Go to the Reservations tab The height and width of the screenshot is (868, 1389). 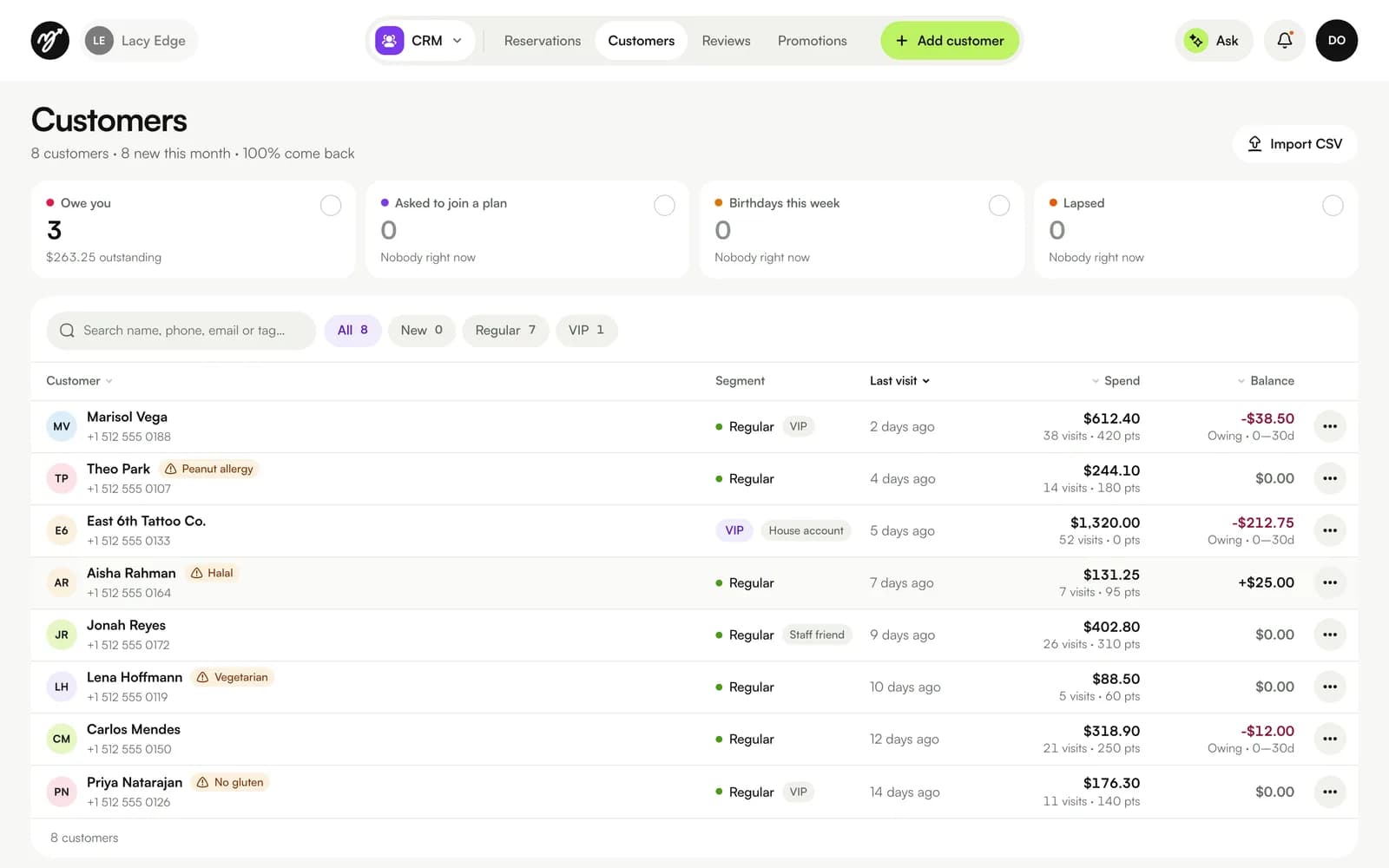coord(543,41)
